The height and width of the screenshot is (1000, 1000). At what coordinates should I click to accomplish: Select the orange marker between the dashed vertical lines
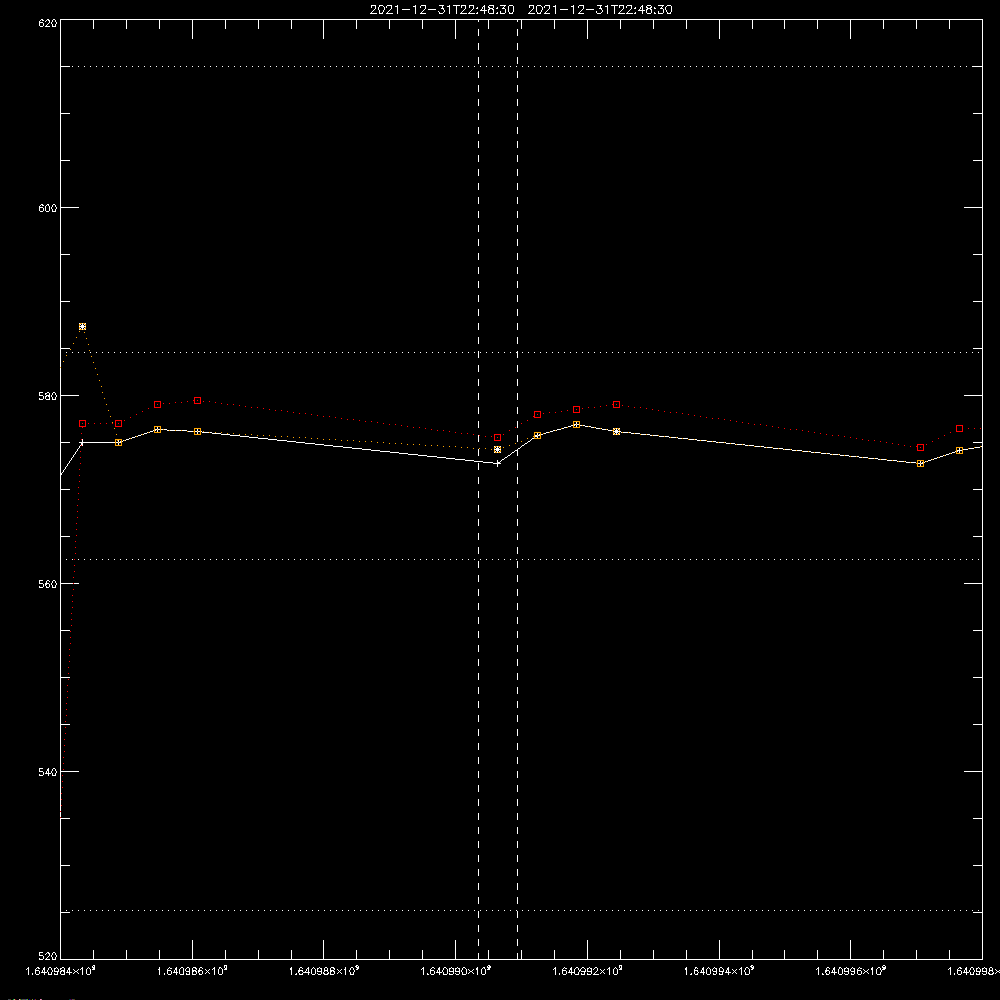pyautogui.click(x=497, y=450)
